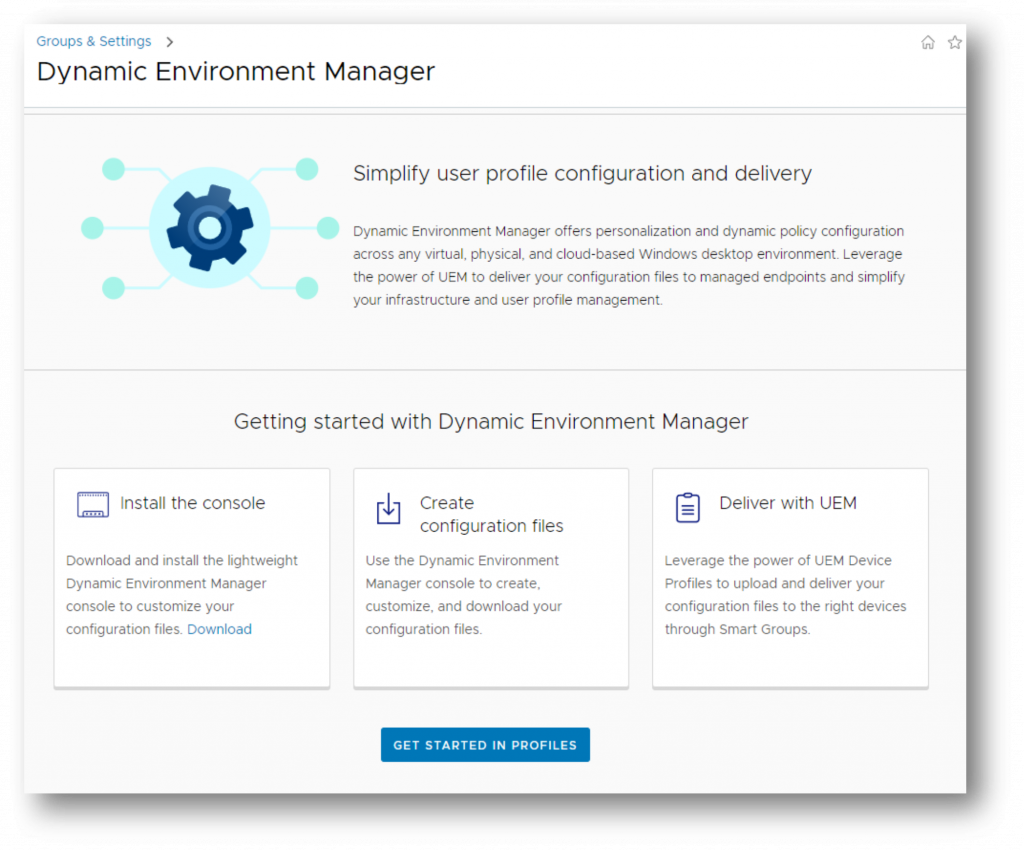Go to home via the house icon

pyautogui.click(x=927, y=42)
